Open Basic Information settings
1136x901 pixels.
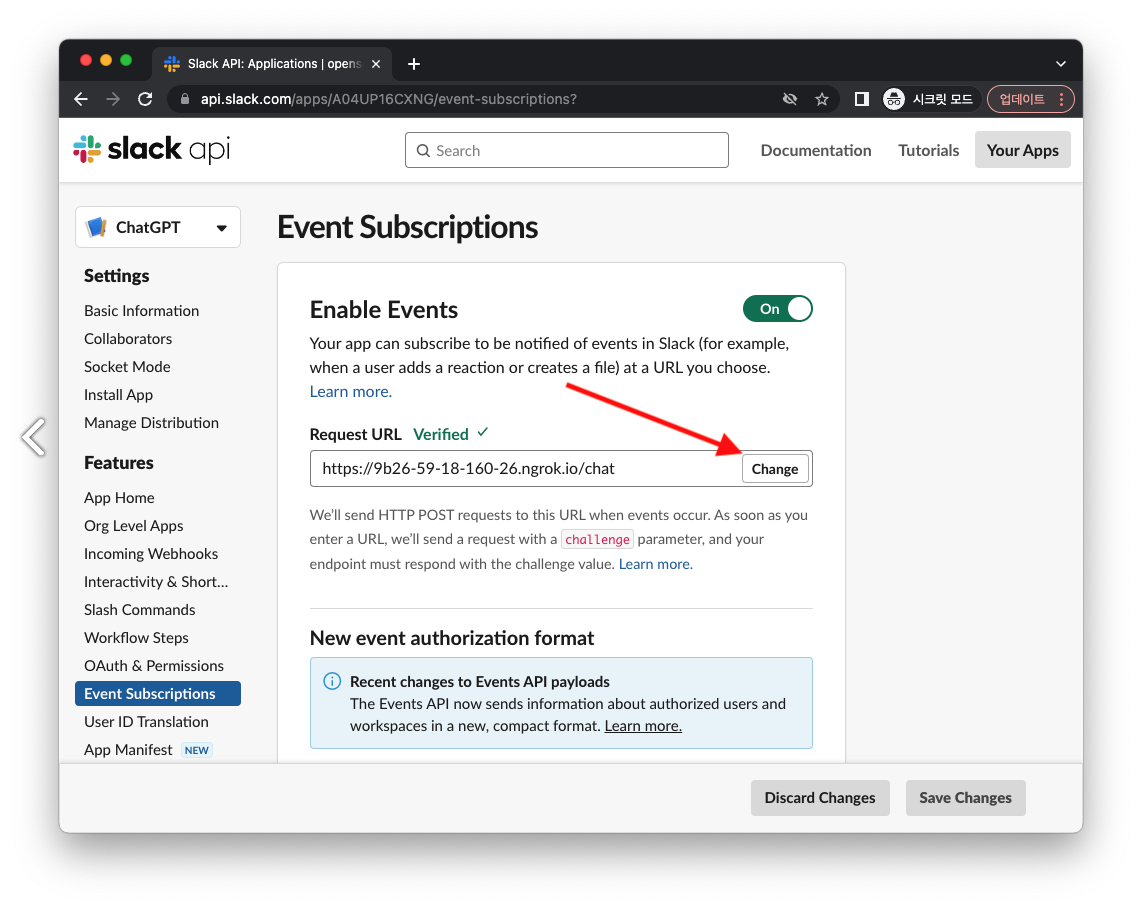[141, 311]
